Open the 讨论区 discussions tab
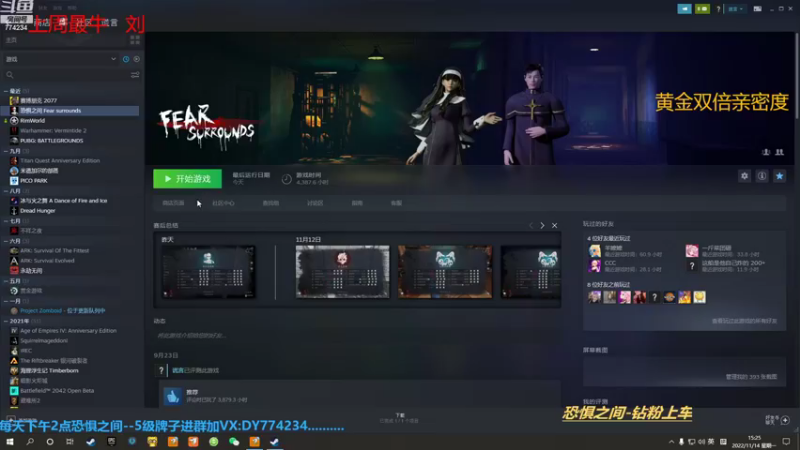Image resolution: width=800 pixels, height=450 pixels. [315, 203]
